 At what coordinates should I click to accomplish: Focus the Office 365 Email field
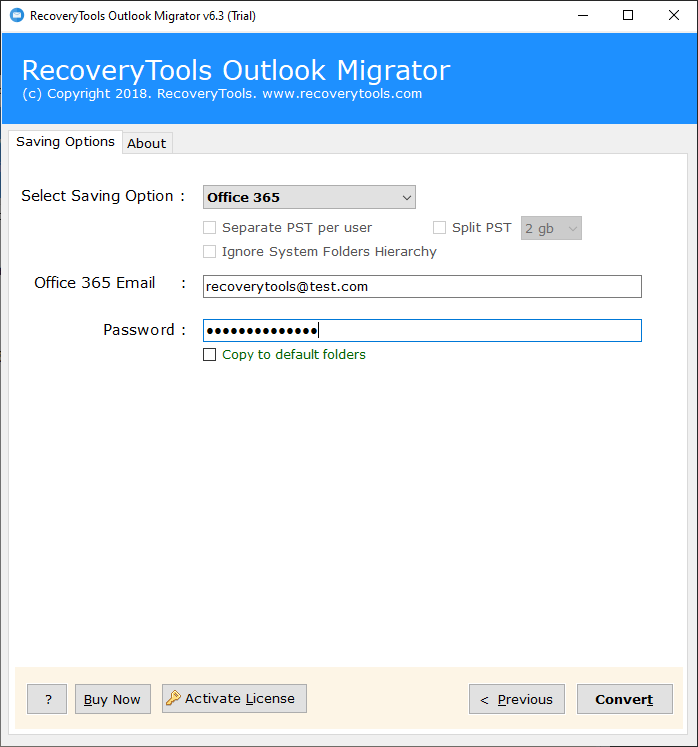[x=422, y=286]
